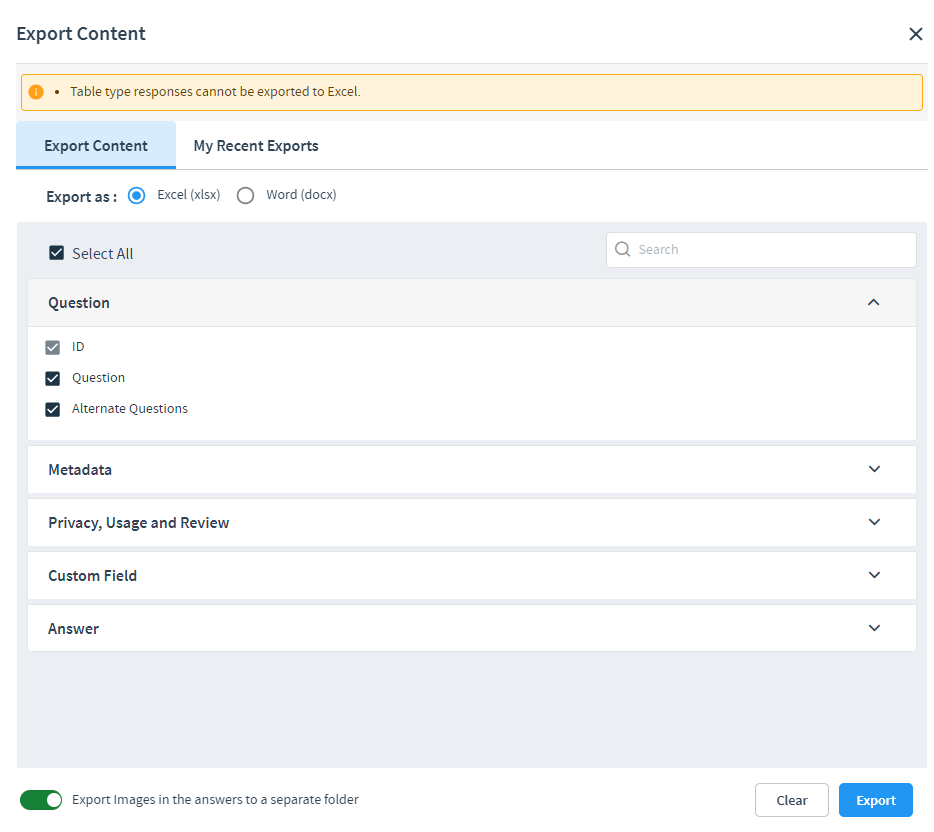Image resolution: width=934 pixels, height=832 pixels.
Task: Click the blue Export button
Action: pos(876,800)
